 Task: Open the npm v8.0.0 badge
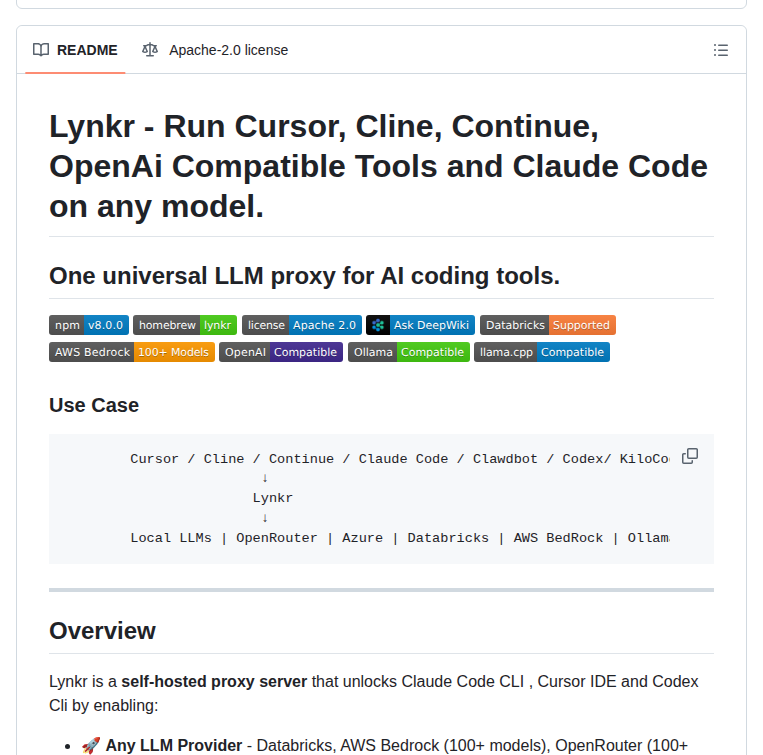89,325
